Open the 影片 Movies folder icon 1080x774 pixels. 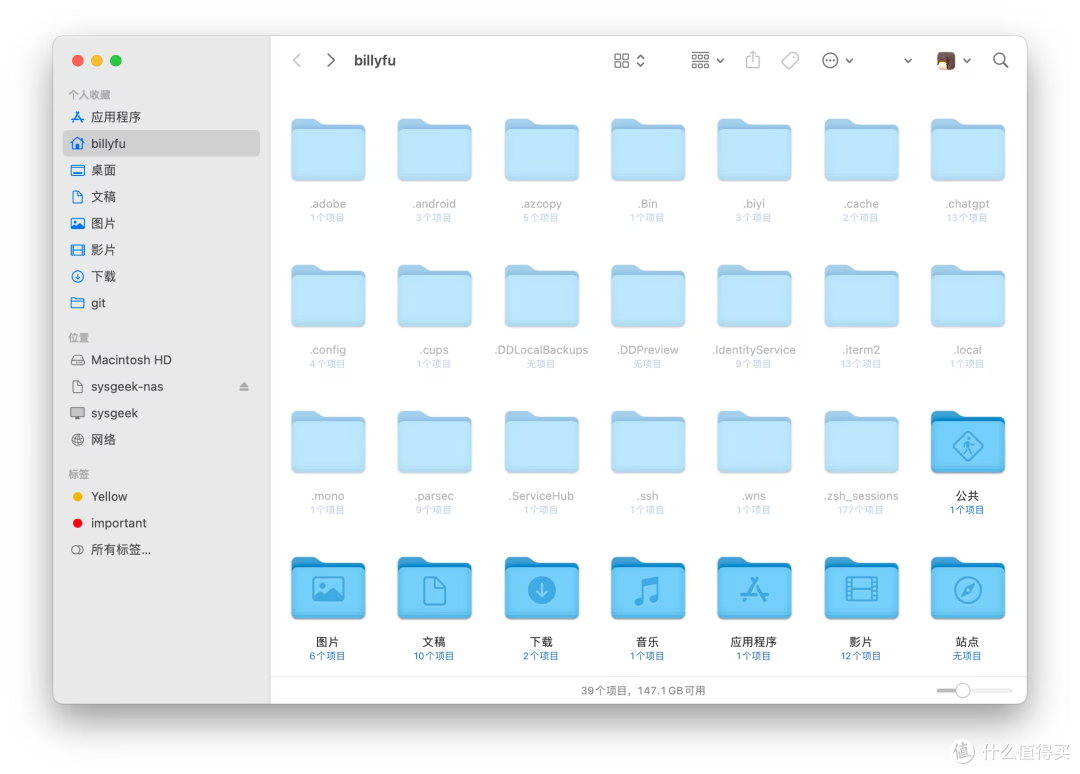click(x=861, y=588)
